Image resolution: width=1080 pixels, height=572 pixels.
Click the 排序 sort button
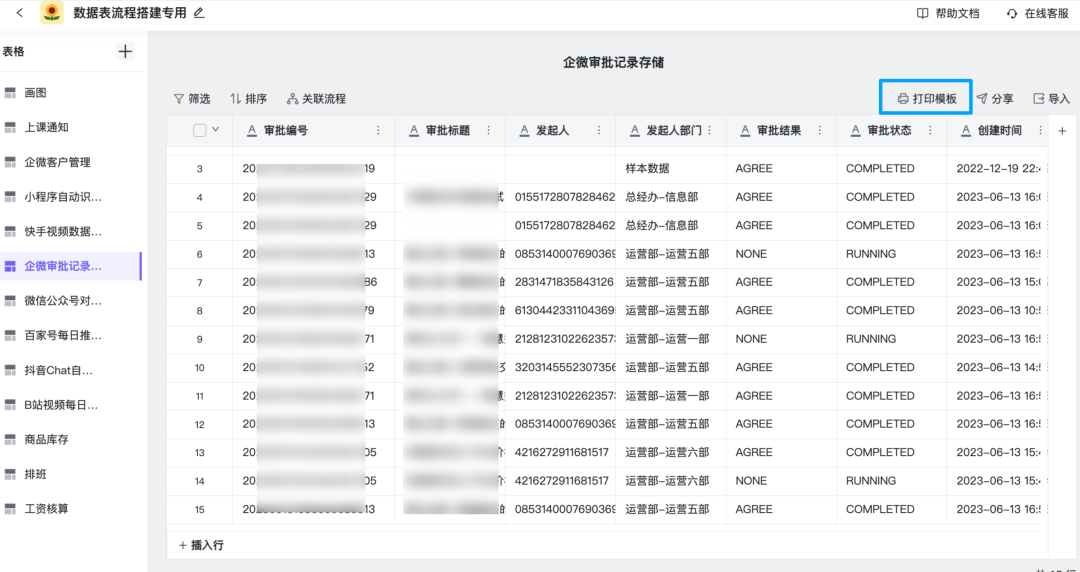tap(249, 99)
